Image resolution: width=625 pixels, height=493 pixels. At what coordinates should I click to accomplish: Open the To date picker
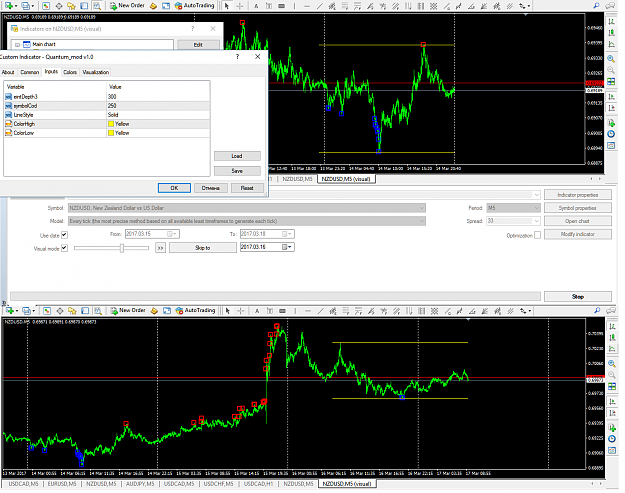tap(287, 234)
